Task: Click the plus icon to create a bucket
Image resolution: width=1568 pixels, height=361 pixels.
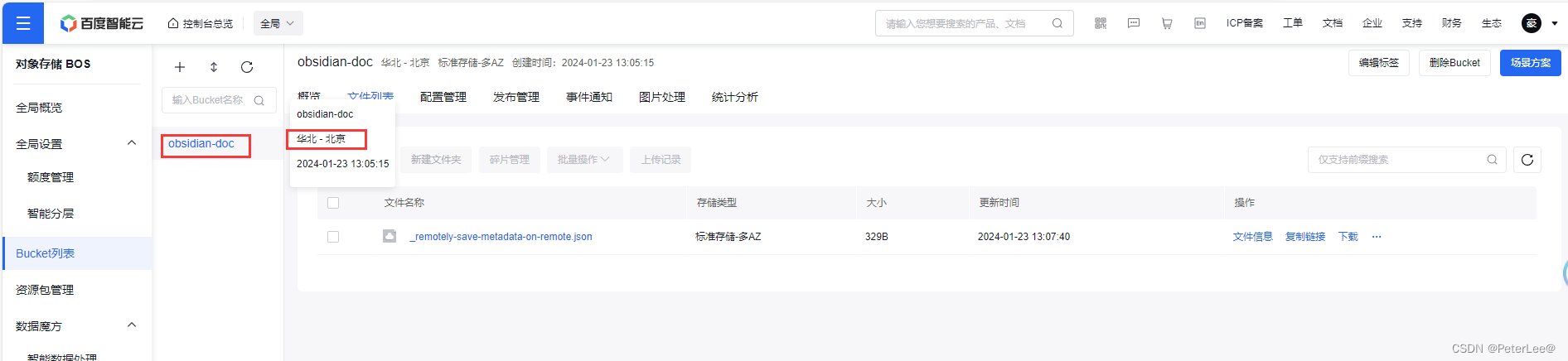Action: coord(180,67)
